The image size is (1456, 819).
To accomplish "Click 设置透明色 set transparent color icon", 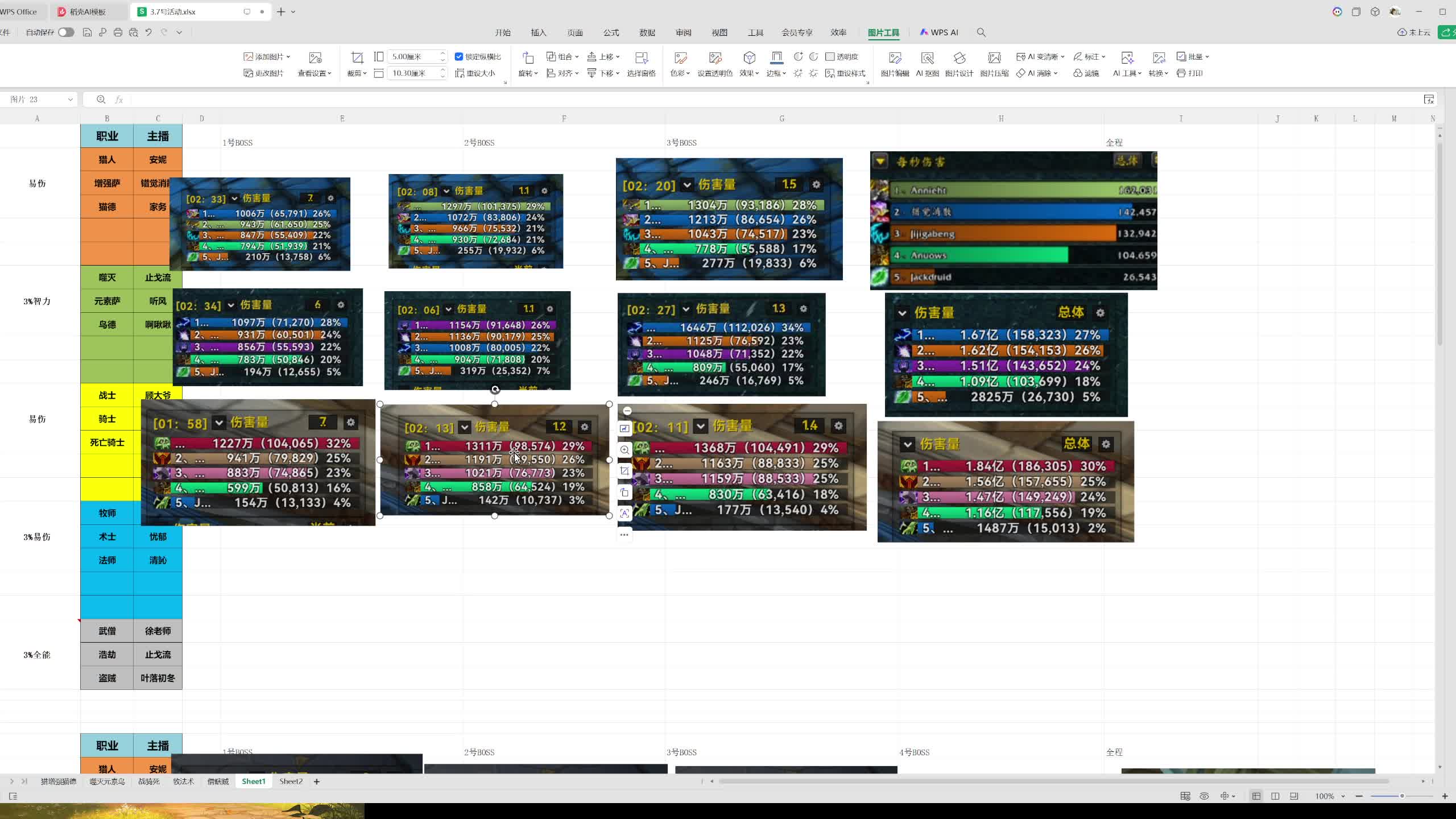I will pyautogui.click(x=715, y=58).
